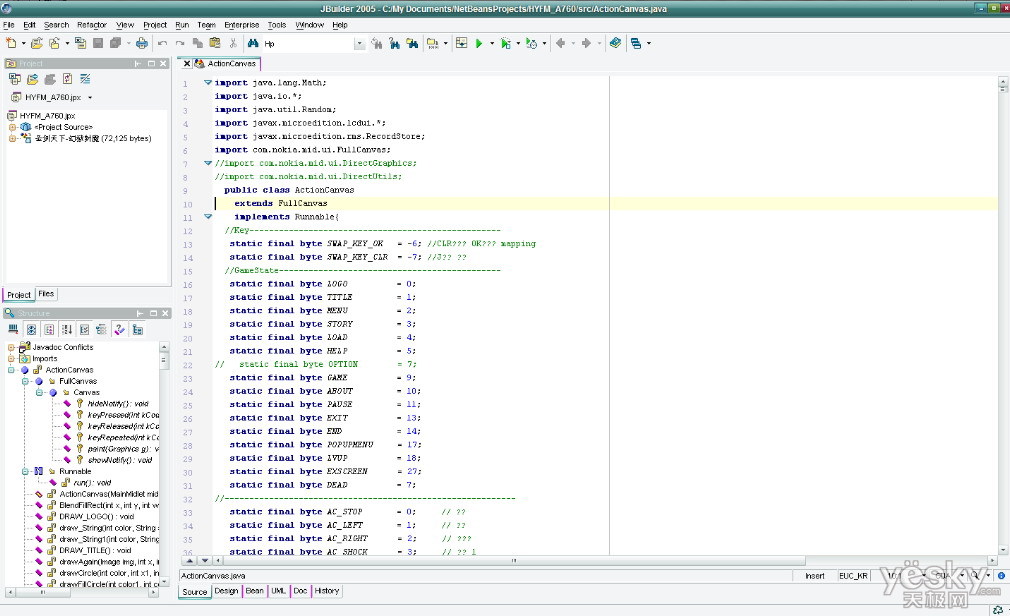Click the Structure pane vertical scrollbar
Viewport: 1010px width, 616px height.
164,465
